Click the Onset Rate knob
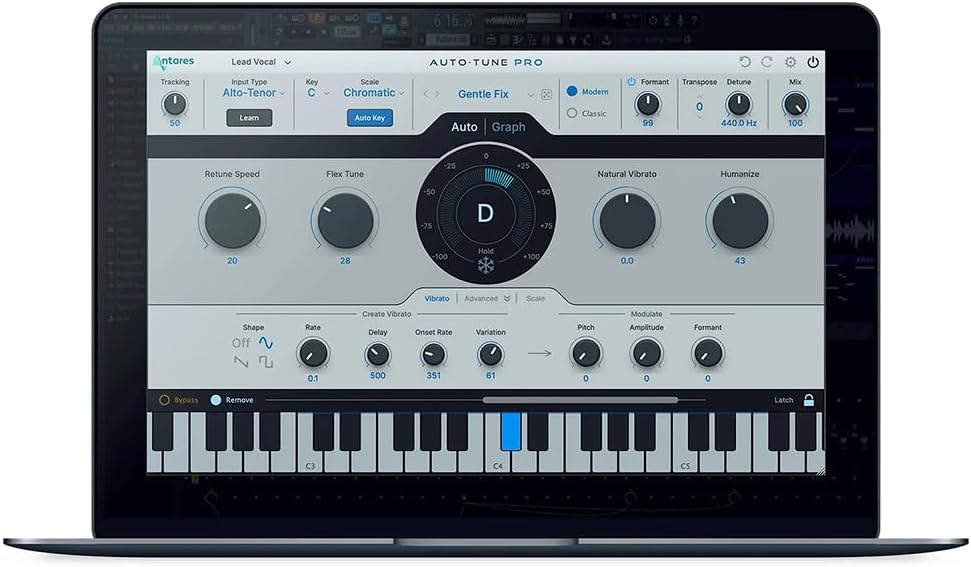The height and width of the screenshot is (567, 971). (x=433, y=355)
